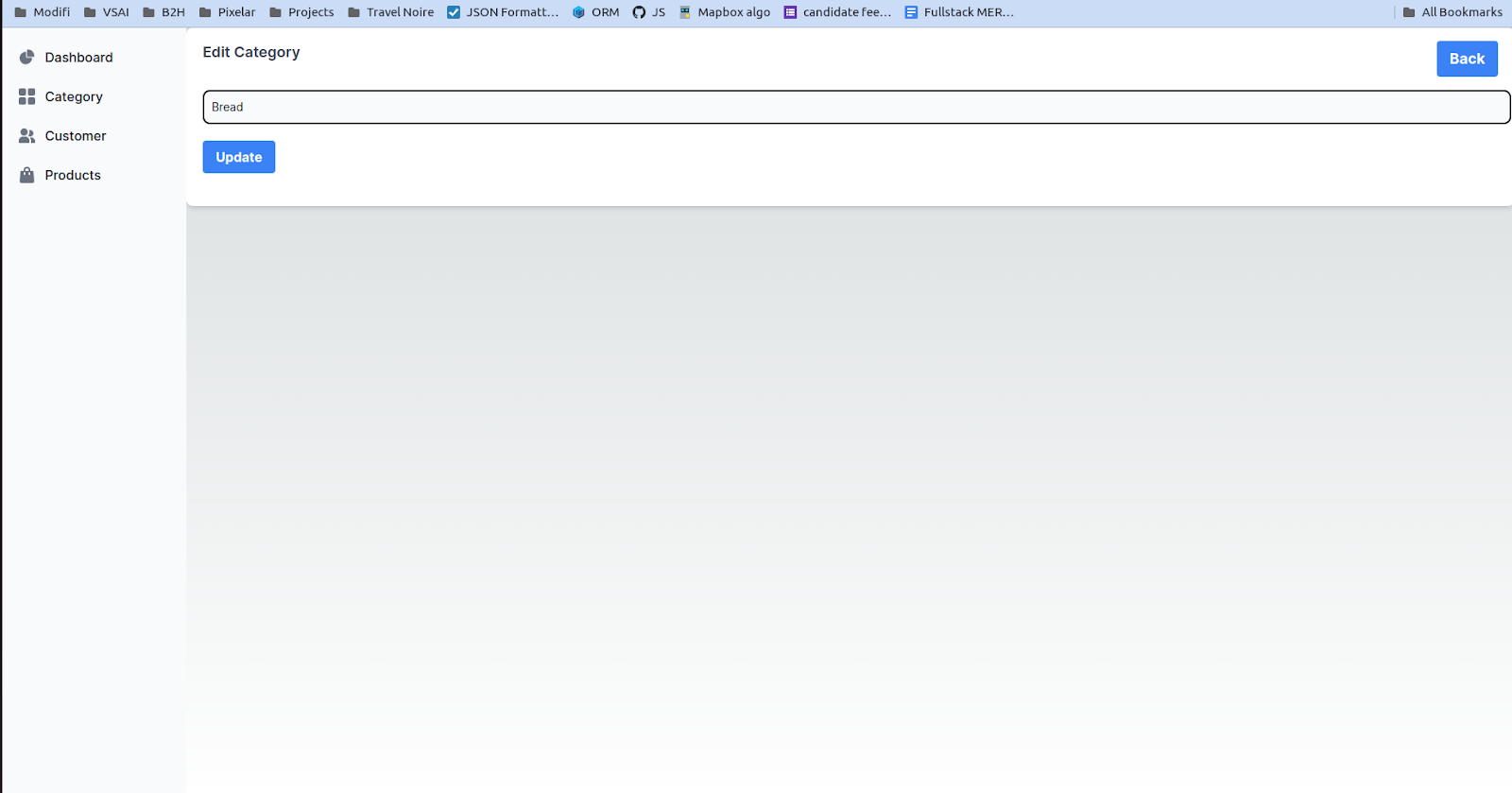Open the ORM bookmark icon
This screenshot has height=793, width=1512.
[578, 12]
